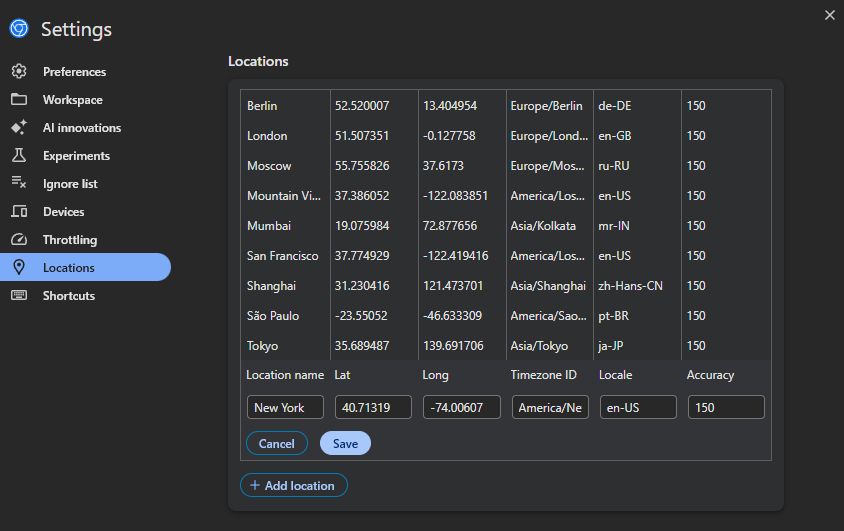Close the Settings panel with X

[829, 15]
